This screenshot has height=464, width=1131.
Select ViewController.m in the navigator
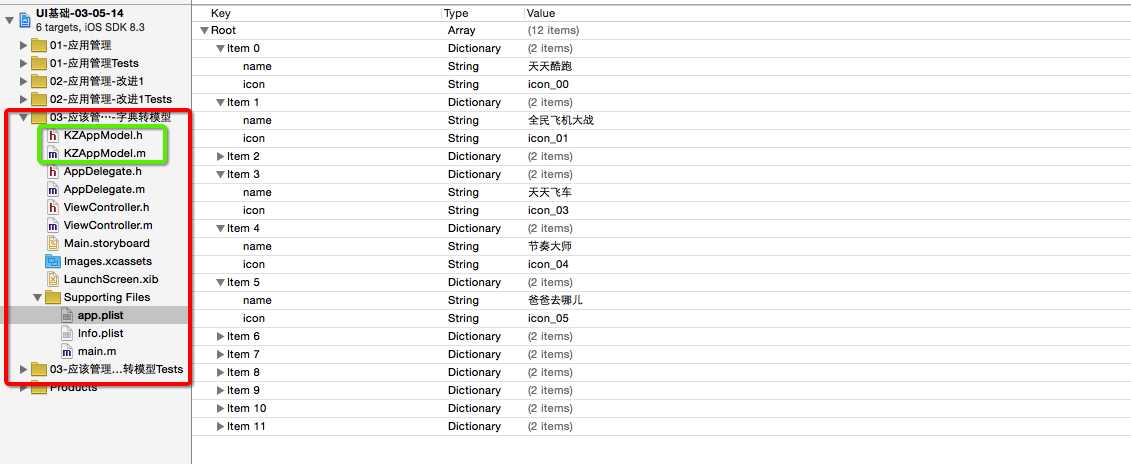pos(108,225)
